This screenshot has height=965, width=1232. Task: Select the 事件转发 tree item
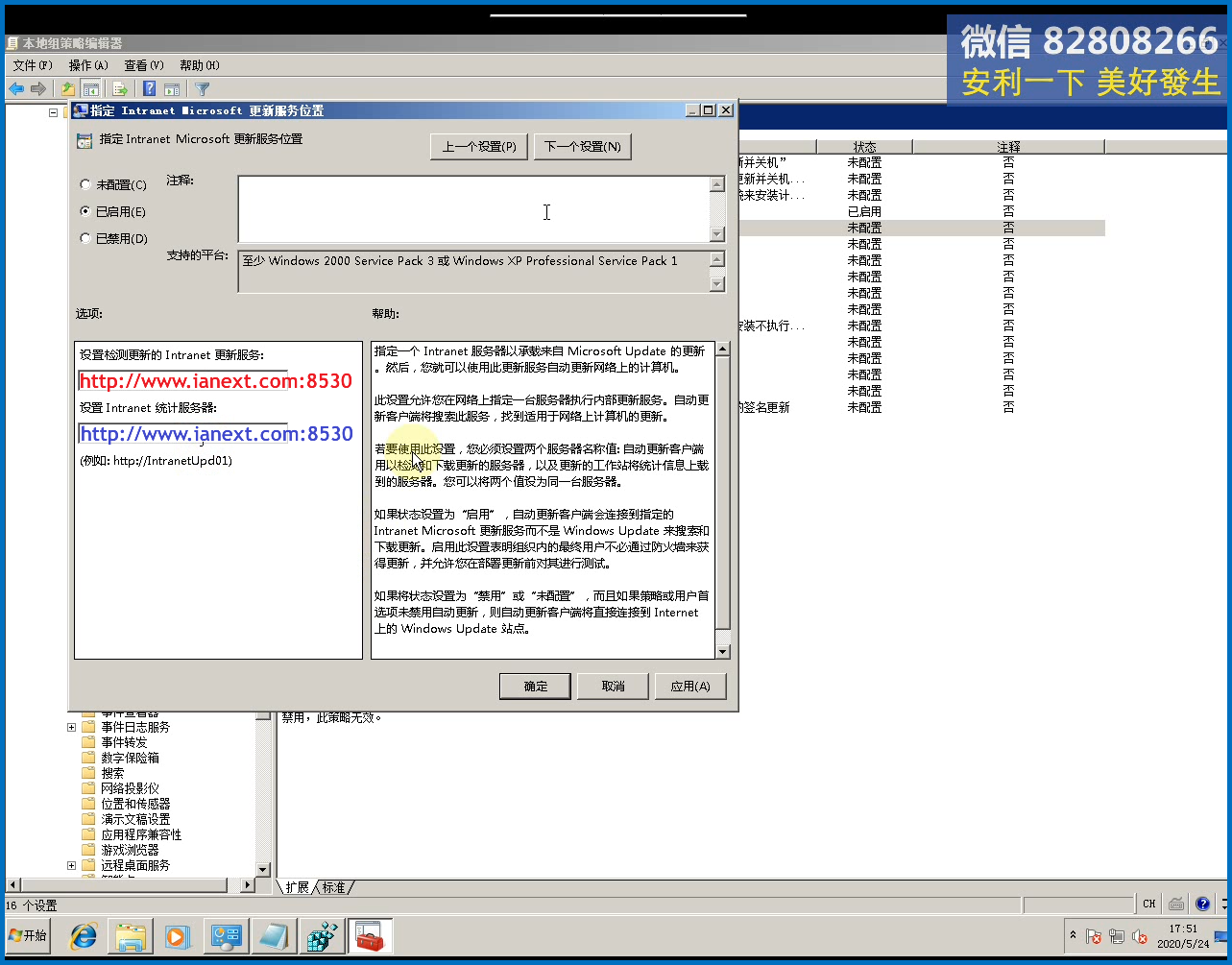click(x=124, y=742)
